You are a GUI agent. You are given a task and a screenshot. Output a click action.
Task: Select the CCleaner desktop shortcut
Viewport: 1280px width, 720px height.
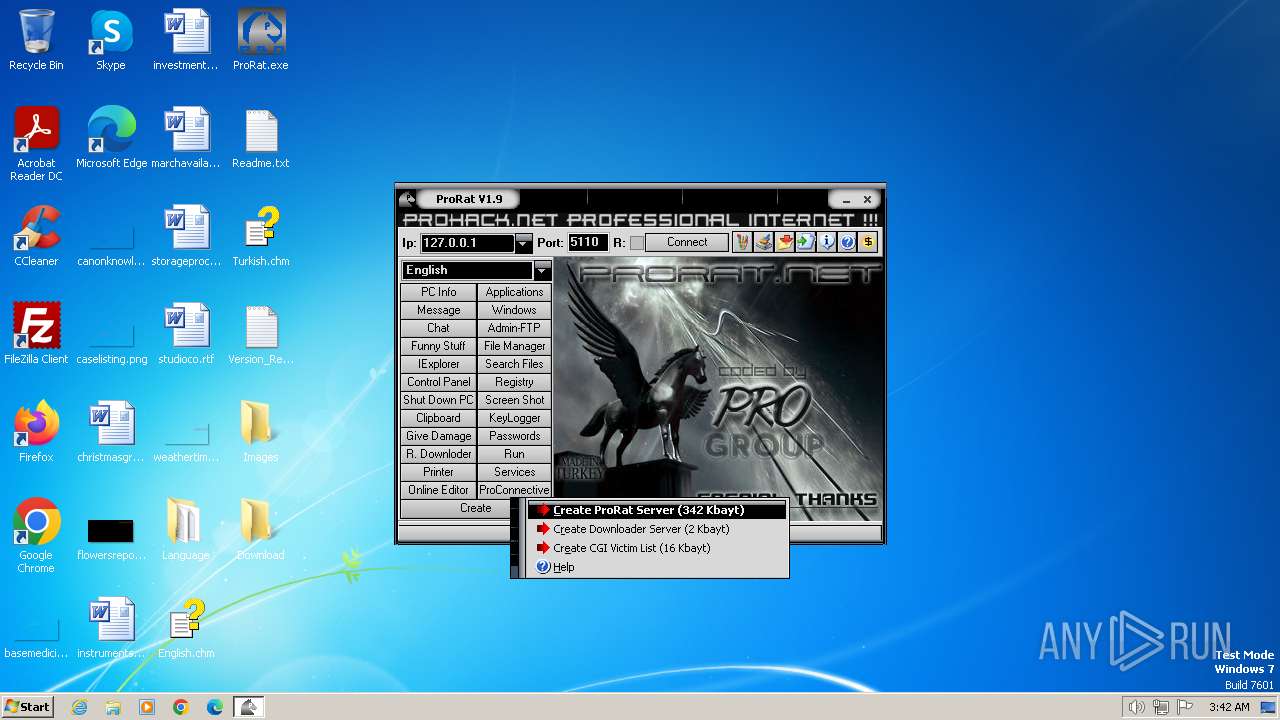tap(36, 237)
